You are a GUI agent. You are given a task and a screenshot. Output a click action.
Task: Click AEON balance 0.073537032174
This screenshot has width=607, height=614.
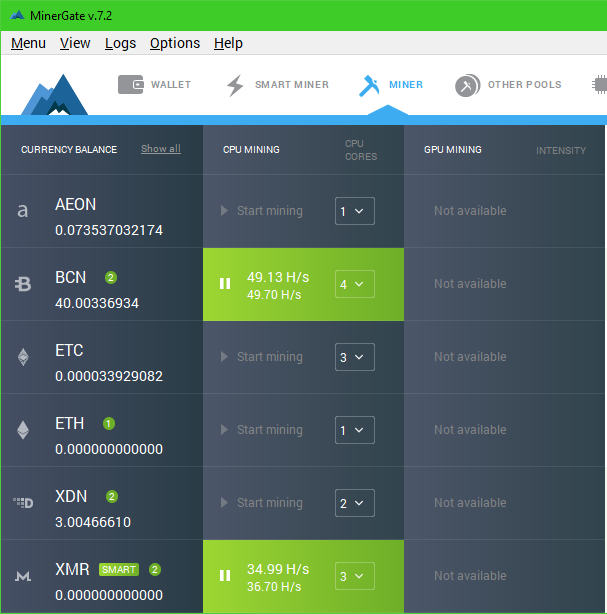point(109,230)
